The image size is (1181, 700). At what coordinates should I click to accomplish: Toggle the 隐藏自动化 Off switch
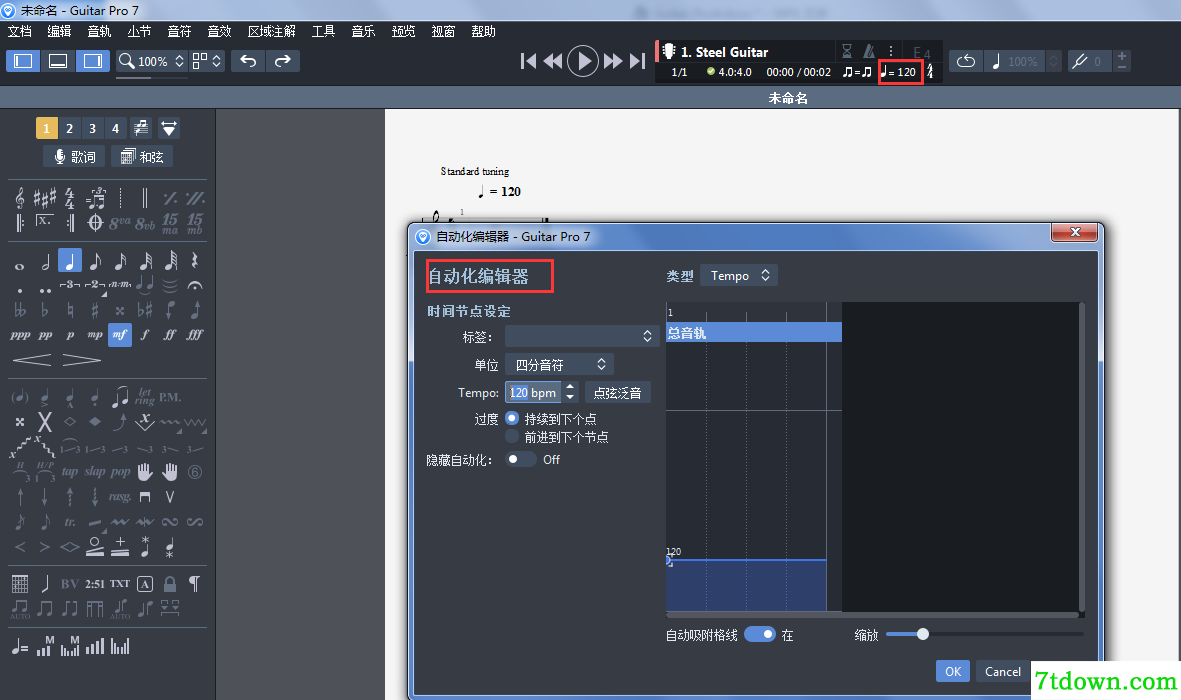[520, 459]
